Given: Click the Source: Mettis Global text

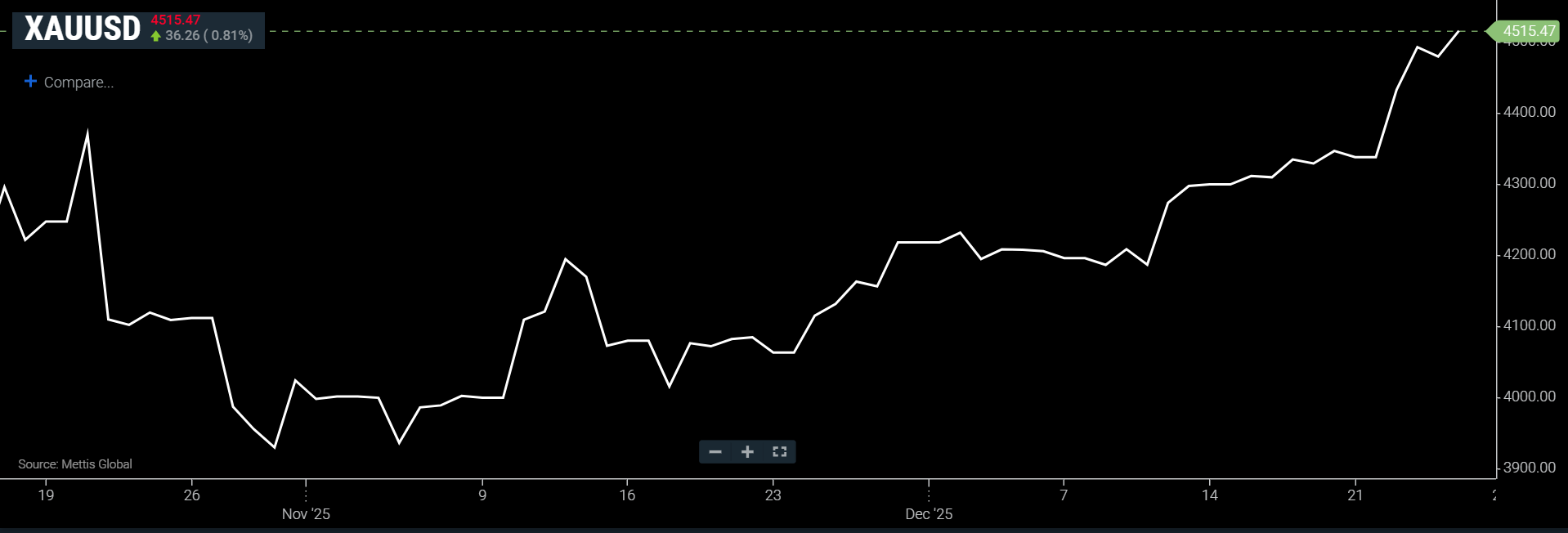Looking at the screenshot, I should tap(75, 464).
